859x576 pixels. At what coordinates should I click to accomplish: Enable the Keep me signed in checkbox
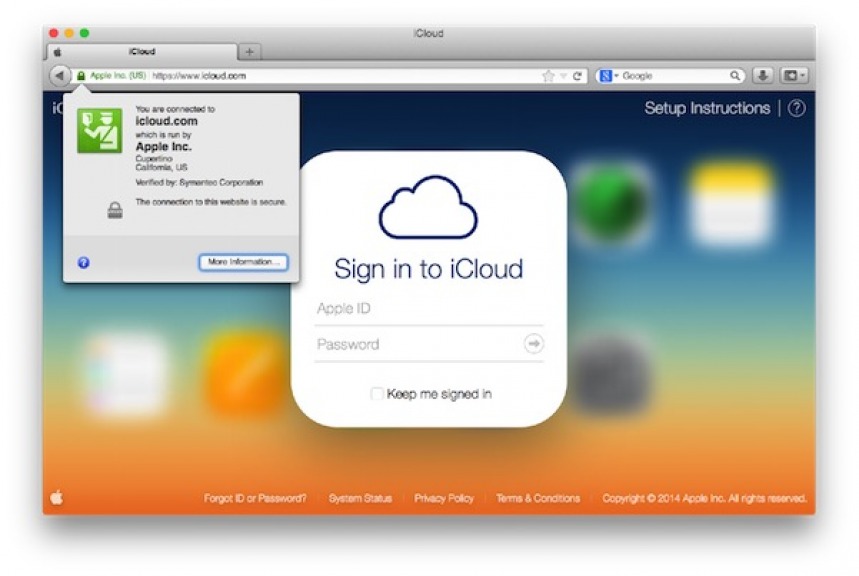pos(377,394)
